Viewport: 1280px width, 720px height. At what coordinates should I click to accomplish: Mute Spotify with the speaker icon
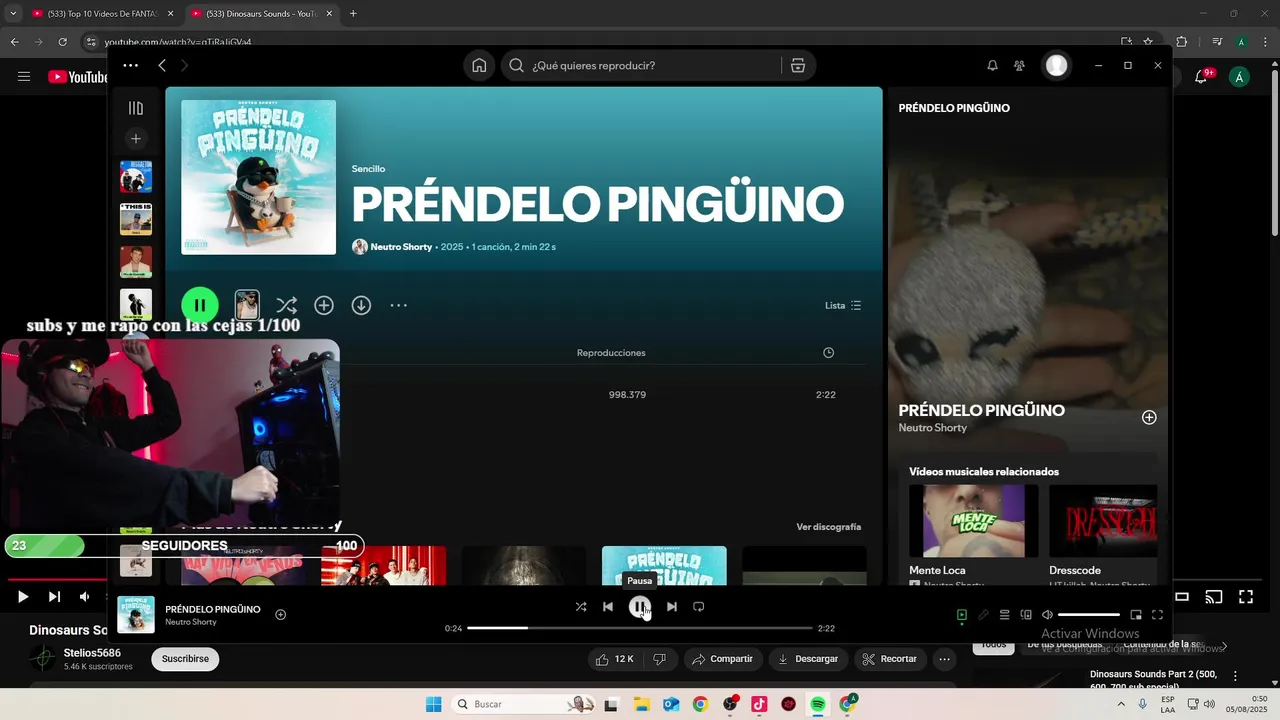tap(1047, 615)
